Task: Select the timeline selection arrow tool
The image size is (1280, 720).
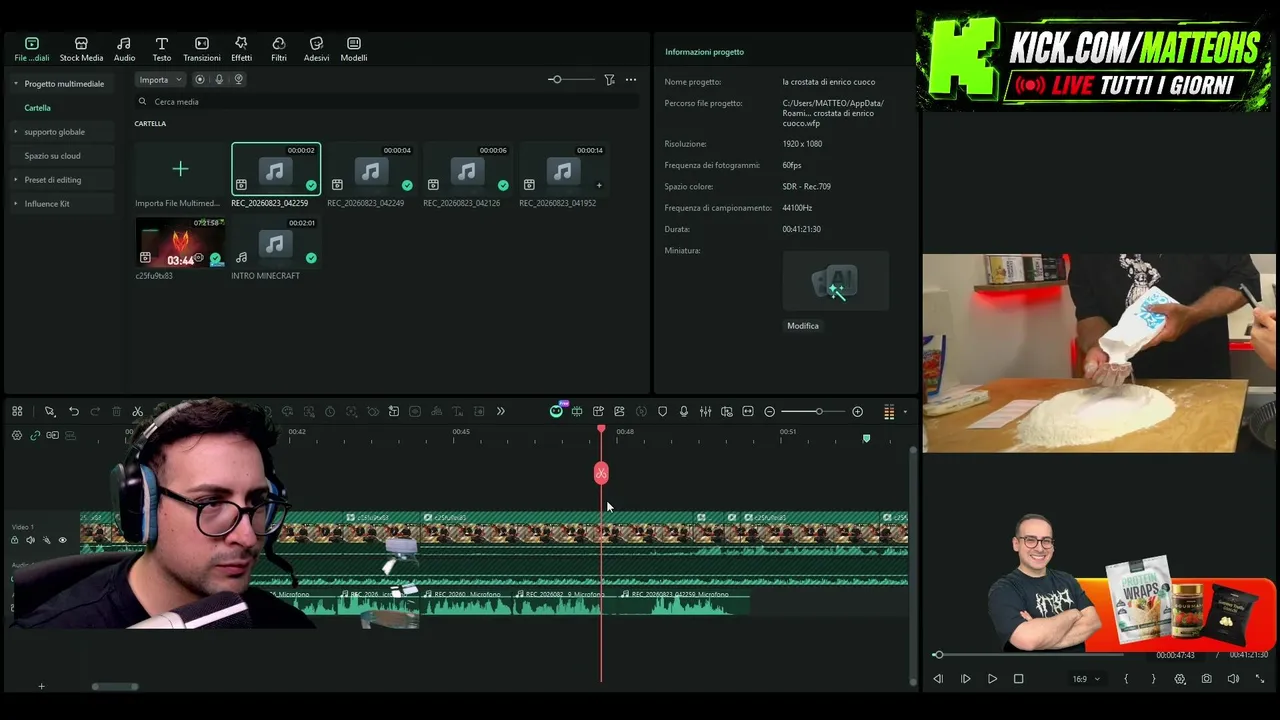Action: pyautogui.click(x=49, y=412)
